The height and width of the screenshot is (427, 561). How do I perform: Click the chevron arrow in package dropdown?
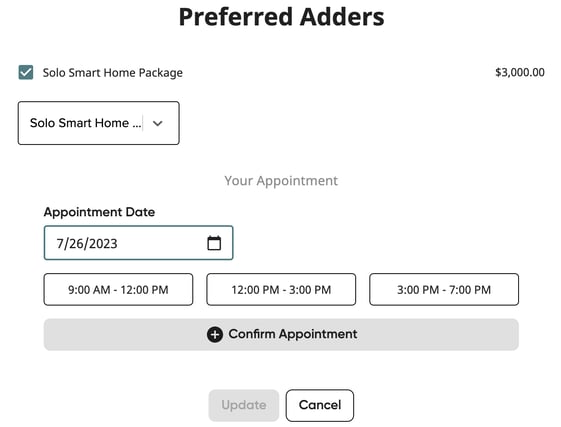(158, 123)
